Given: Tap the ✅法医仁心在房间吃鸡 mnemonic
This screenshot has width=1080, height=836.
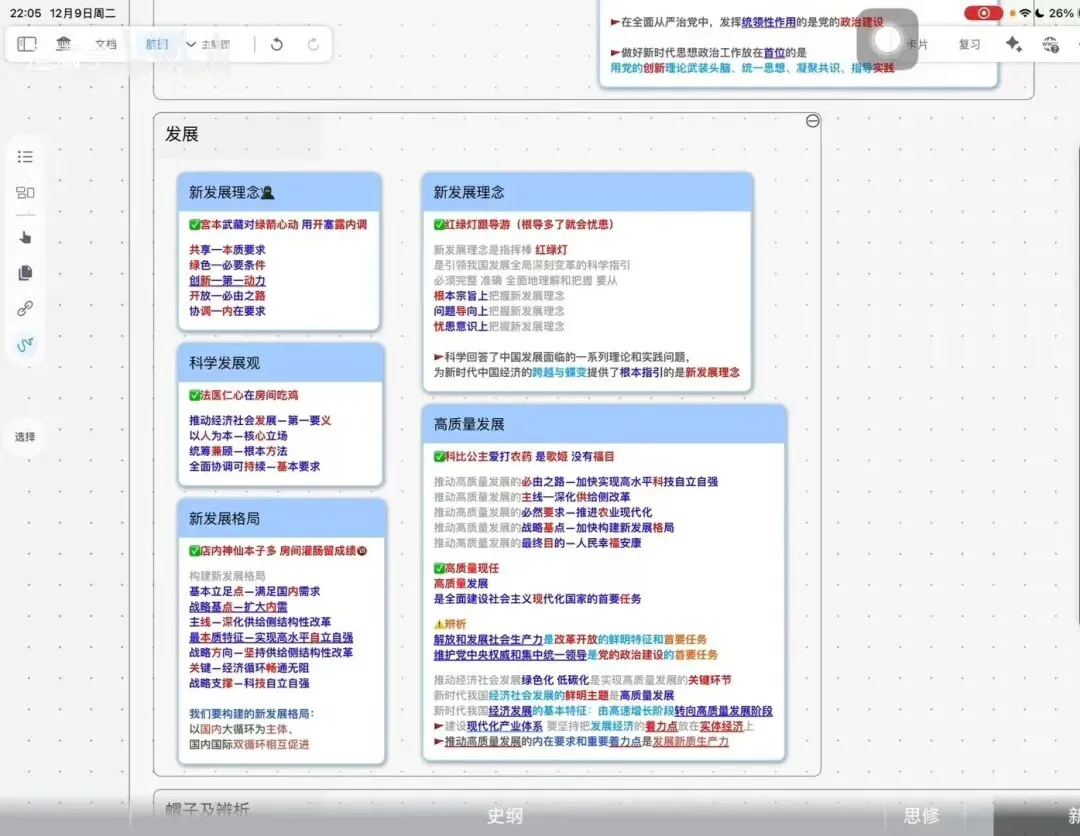Looking at the screenshot, I should (x=244, y=395).
